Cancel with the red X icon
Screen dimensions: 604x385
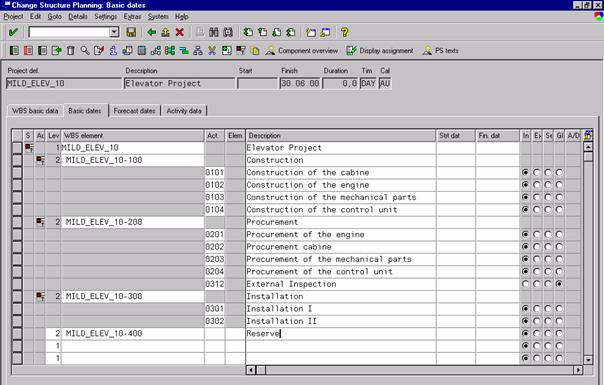[x=180, y=32]
